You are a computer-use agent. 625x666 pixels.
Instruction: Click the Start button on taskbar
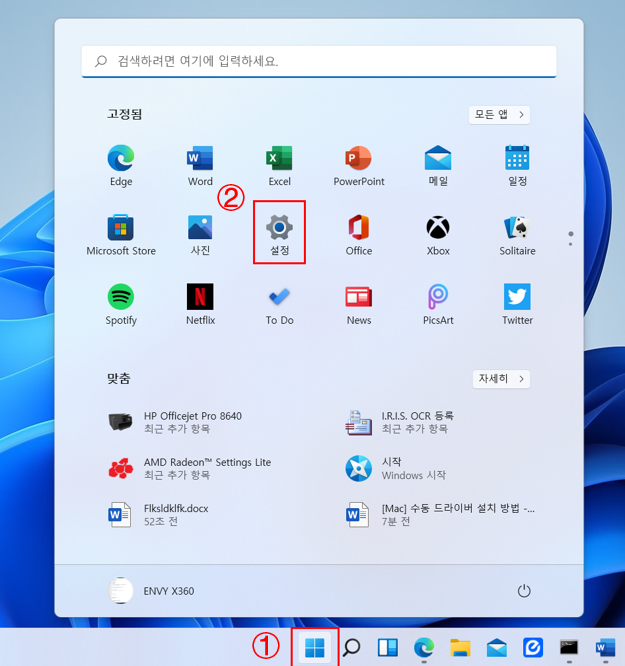[314, 648]
